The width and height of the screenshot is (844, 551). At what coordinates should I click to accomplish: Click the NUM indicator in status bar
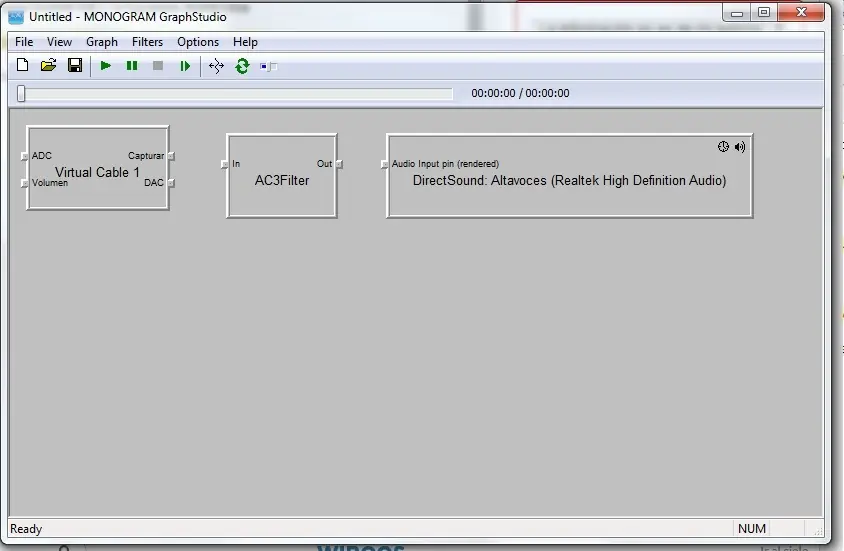[752, 529]
